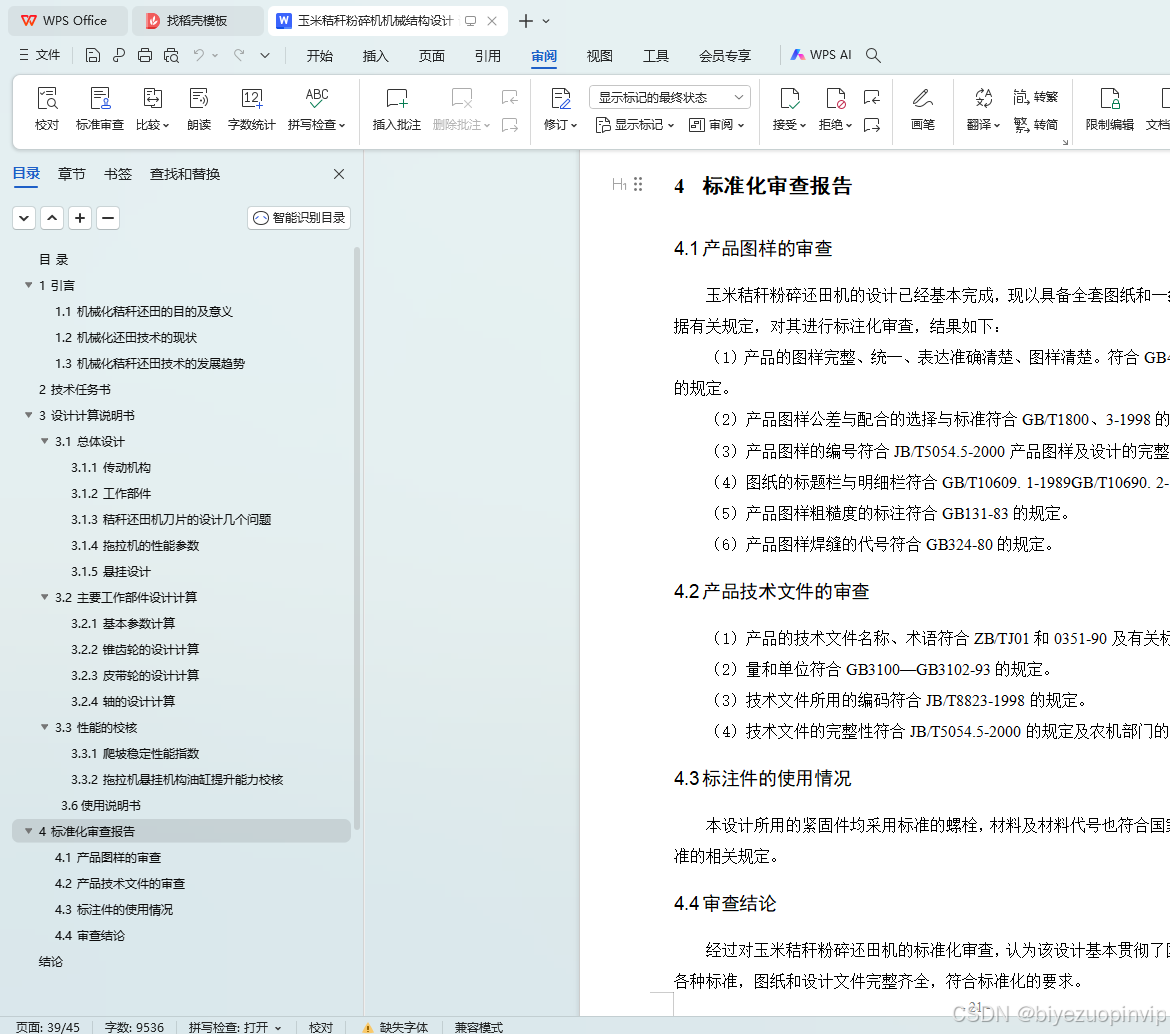Click the plus promote button in outline

pyautogui.click(x=80, y=218)
